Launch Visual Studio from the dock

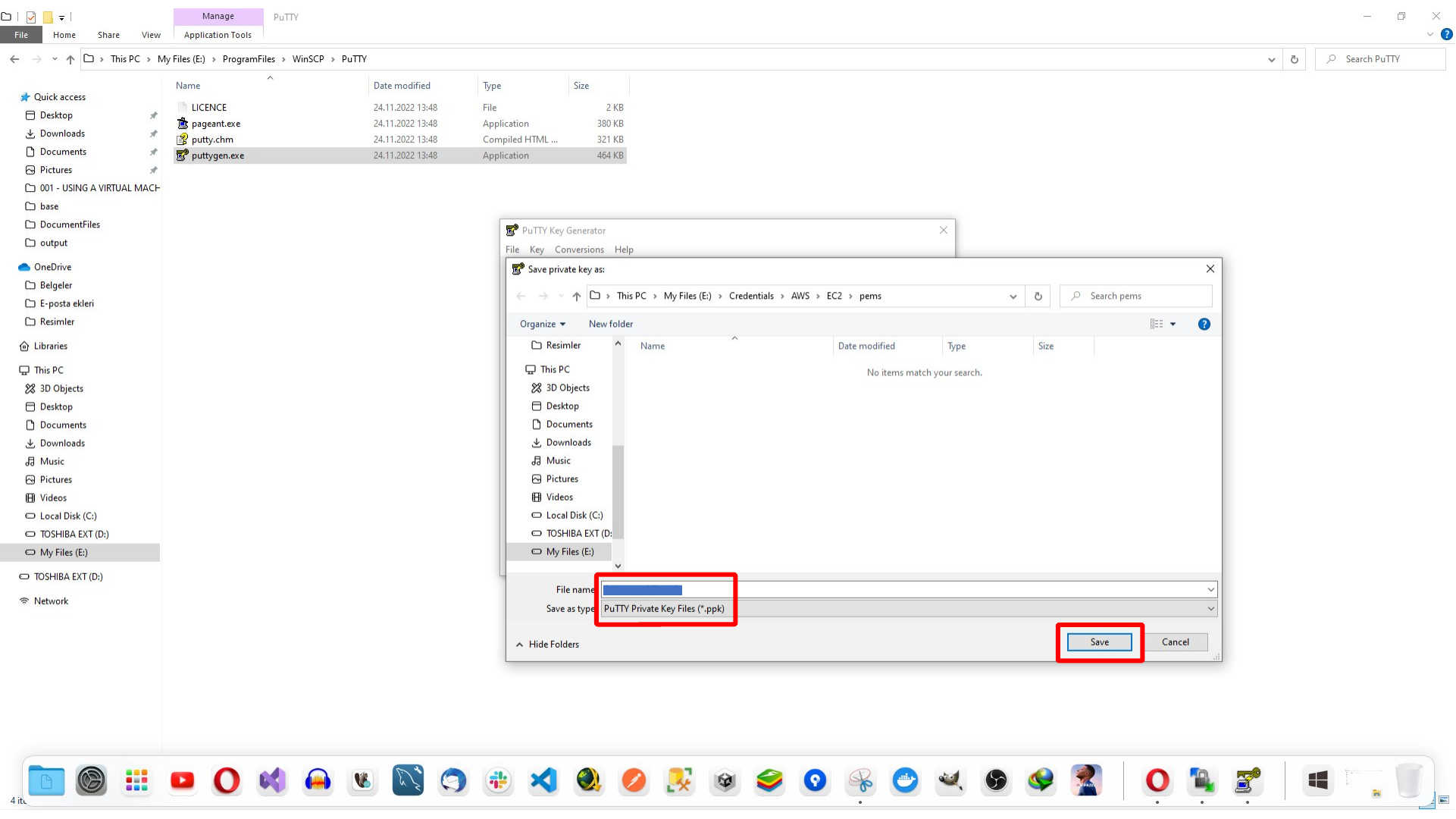[x=272, y=780]
